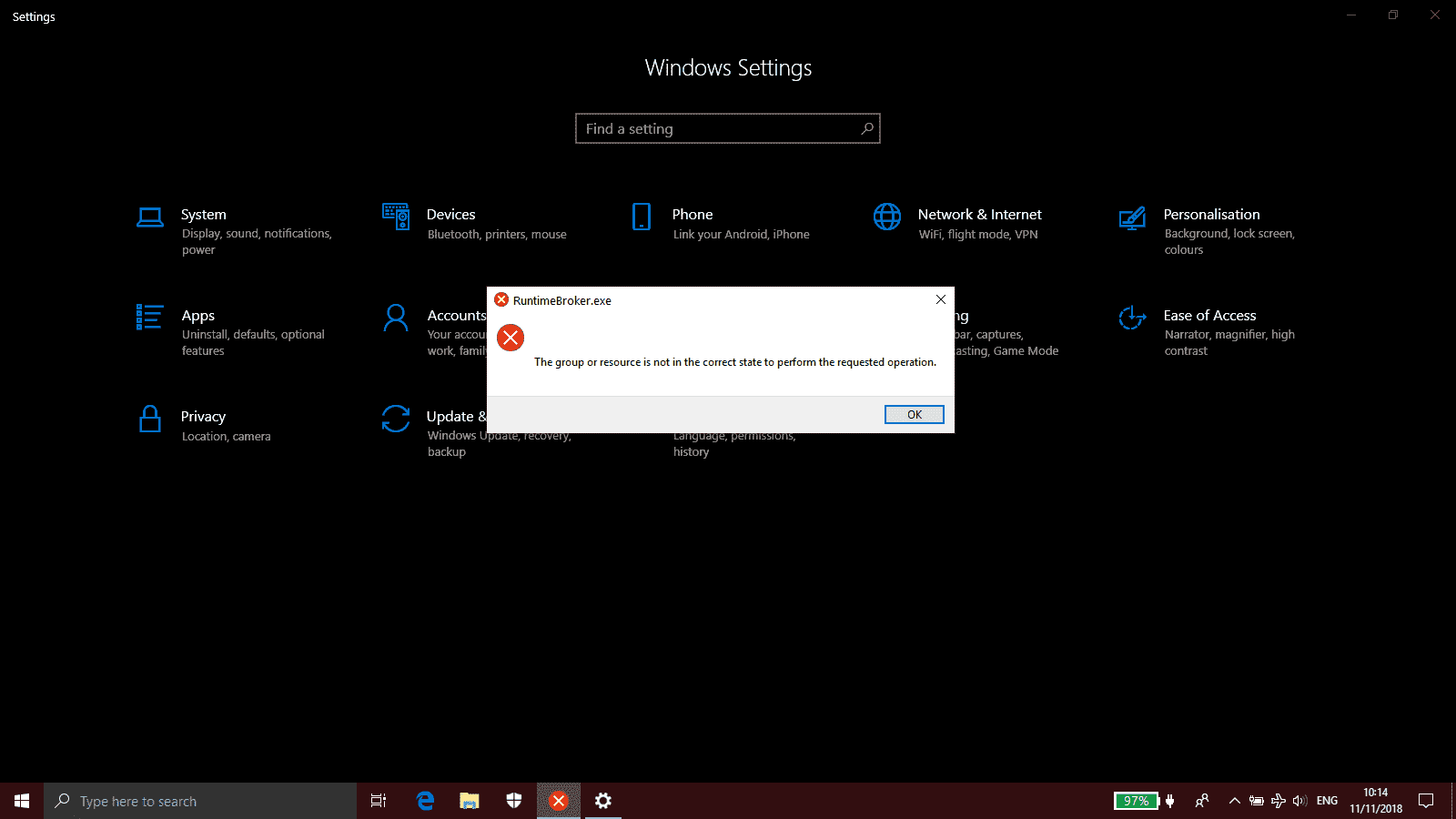Image resolution: width=1456 pixels, height=819 pixels.
Task: Open the clock showing 10:14 11/11/2018
Action: pos(1376,801)
